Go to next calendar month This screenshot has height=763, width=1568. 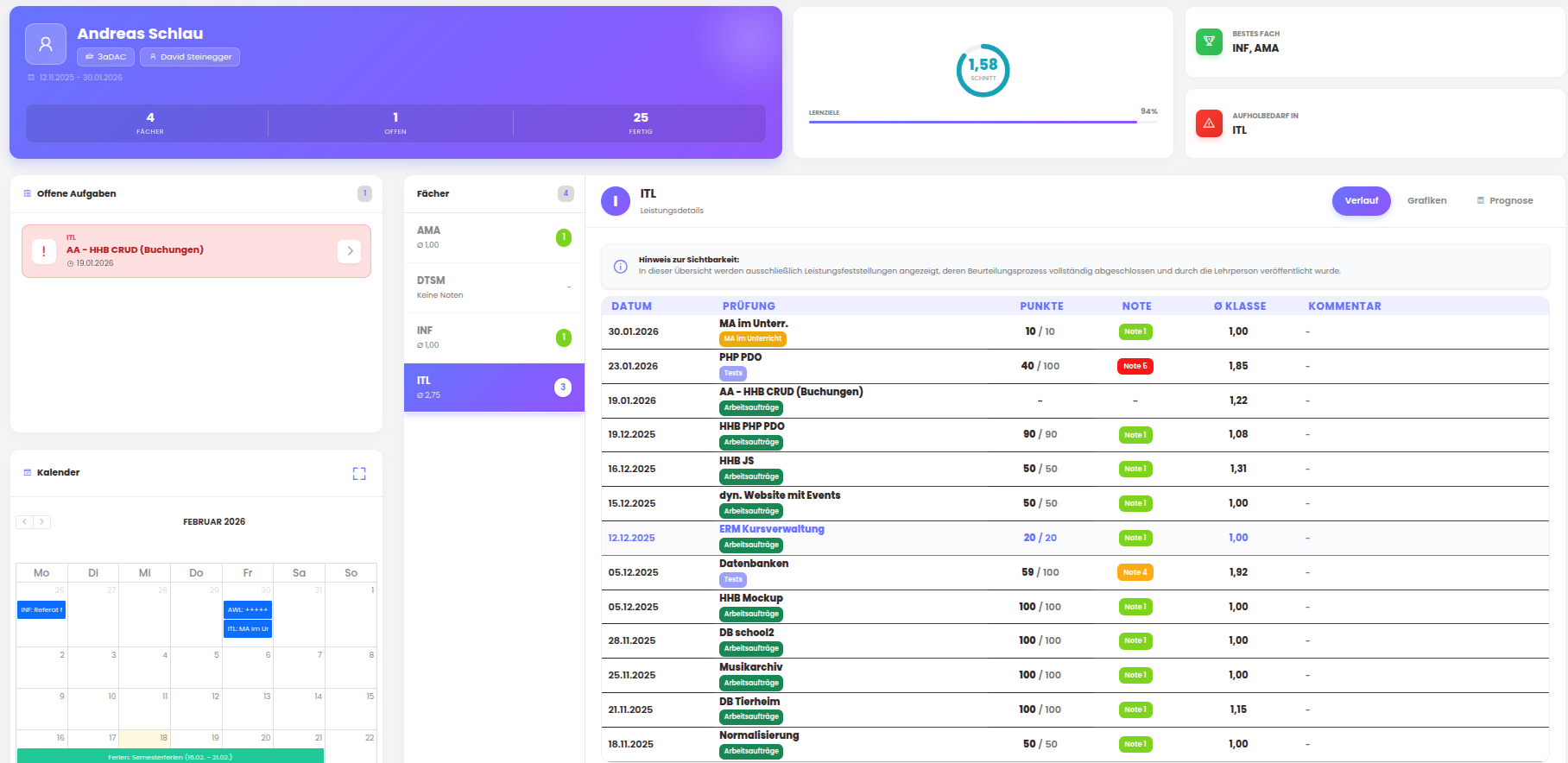pos(41,521)
